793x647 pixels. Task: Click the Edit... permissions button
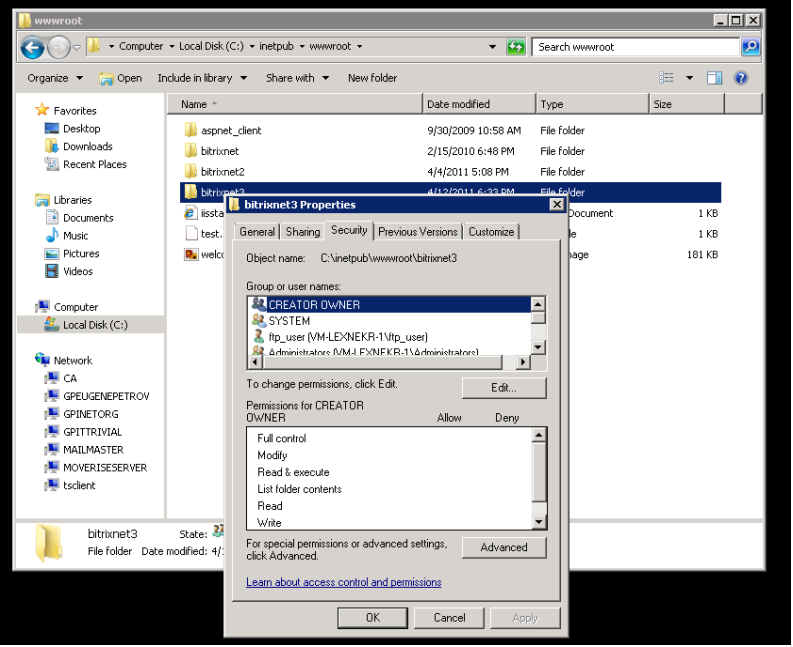coord(504,389)
